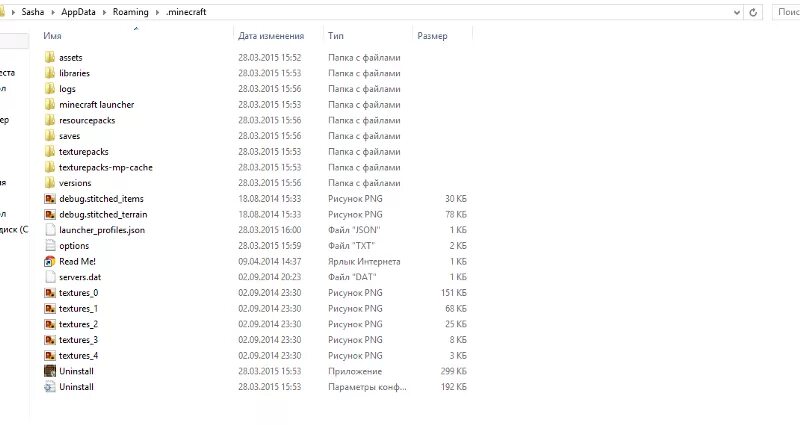Select the resourcepacks folder name
Image resolution: width=800 pixels, height=425 pixels.
tap(87, 120)
